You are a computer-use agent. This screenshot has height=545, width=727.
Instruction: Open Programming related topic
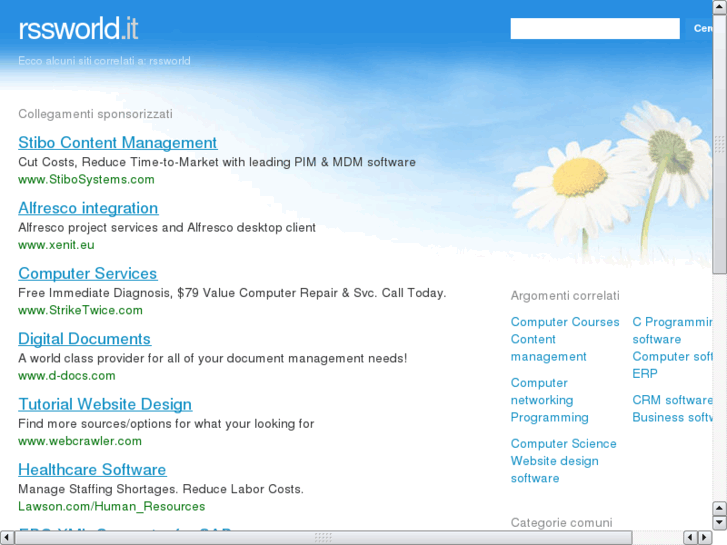(549, 417)
